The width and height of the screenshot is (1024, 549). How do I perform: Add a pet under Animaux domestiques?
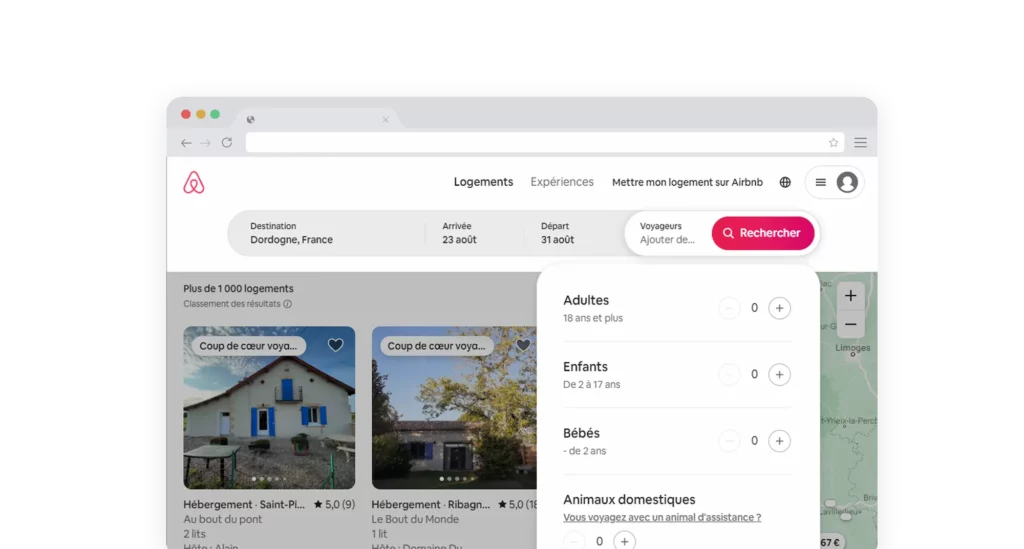624,541
